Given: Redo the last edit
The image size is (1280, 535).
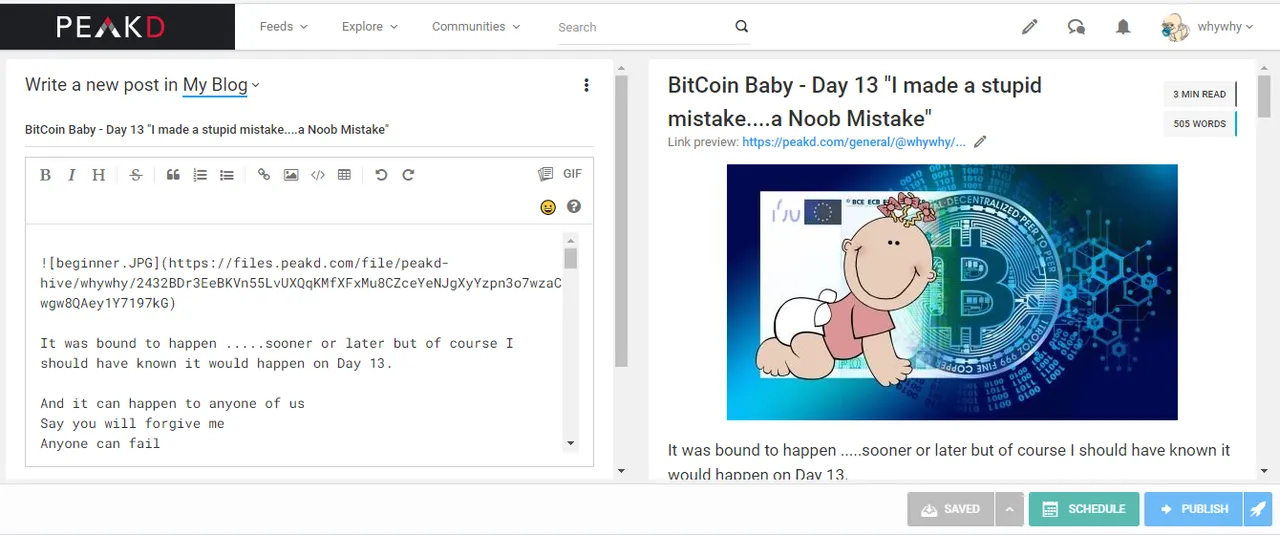Looking at the screenshot, I should (x=408, y=175).
